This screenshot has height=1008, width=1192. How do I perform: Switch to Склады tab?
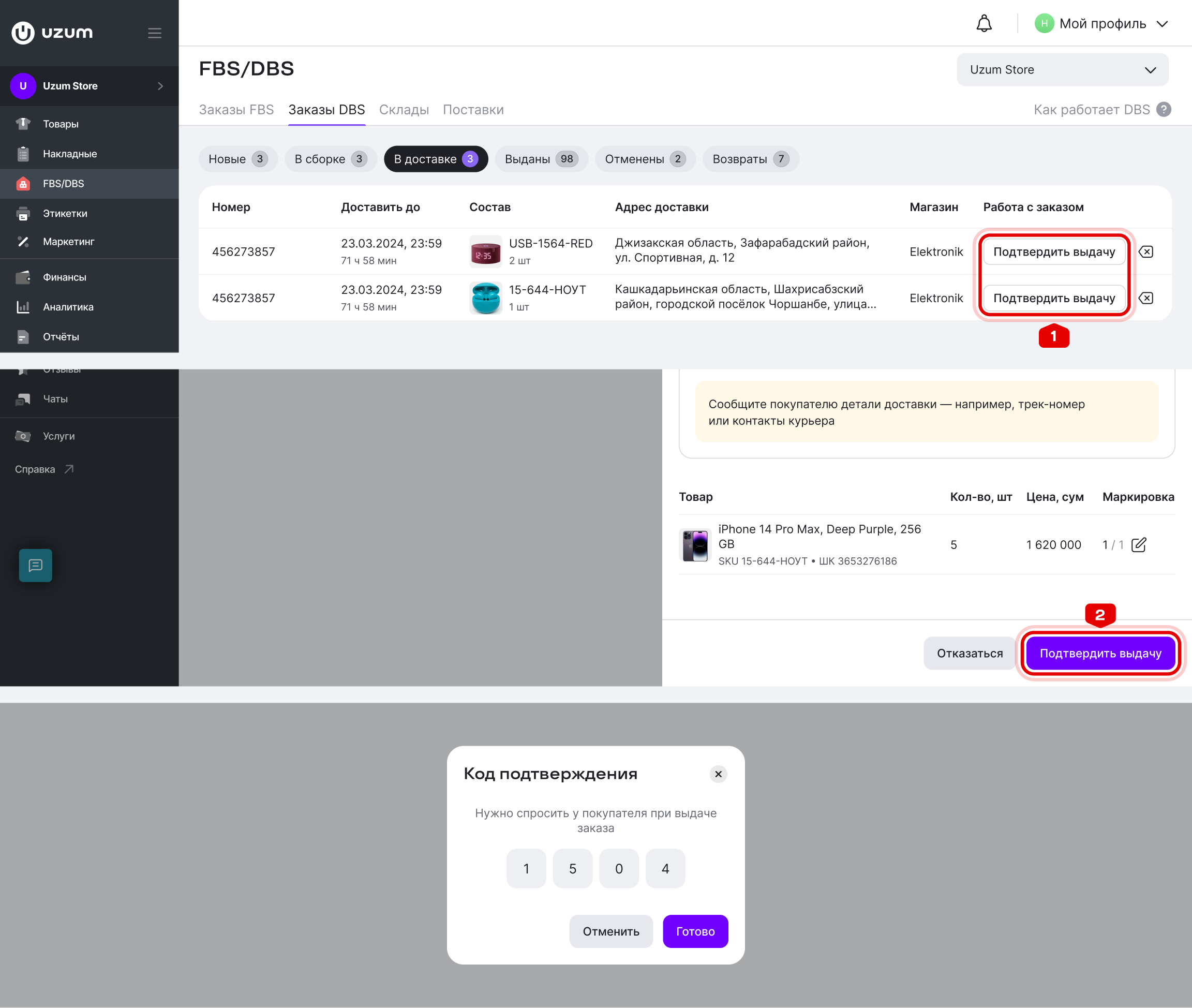[x=404, y=110]
